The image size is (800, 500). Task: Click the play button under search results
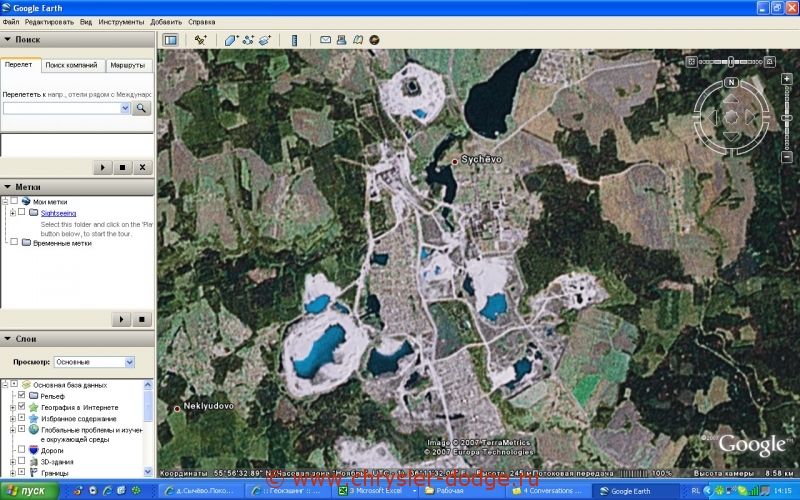103,167
